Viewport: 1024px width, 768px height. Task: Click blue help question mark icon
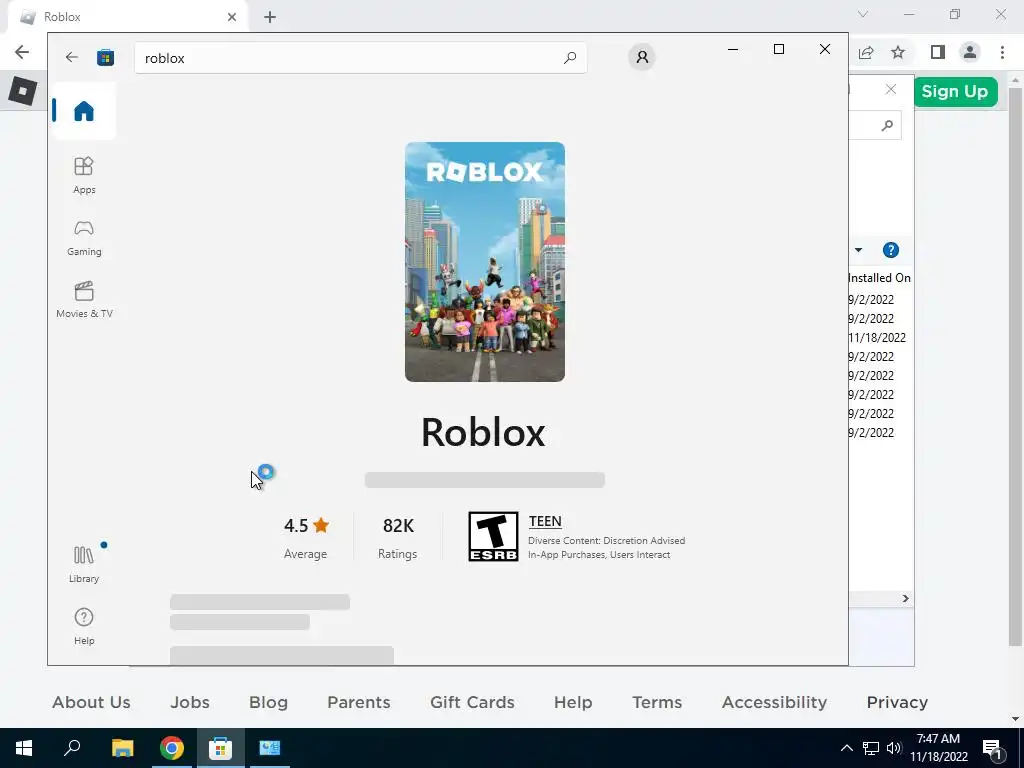click(891, 250)
